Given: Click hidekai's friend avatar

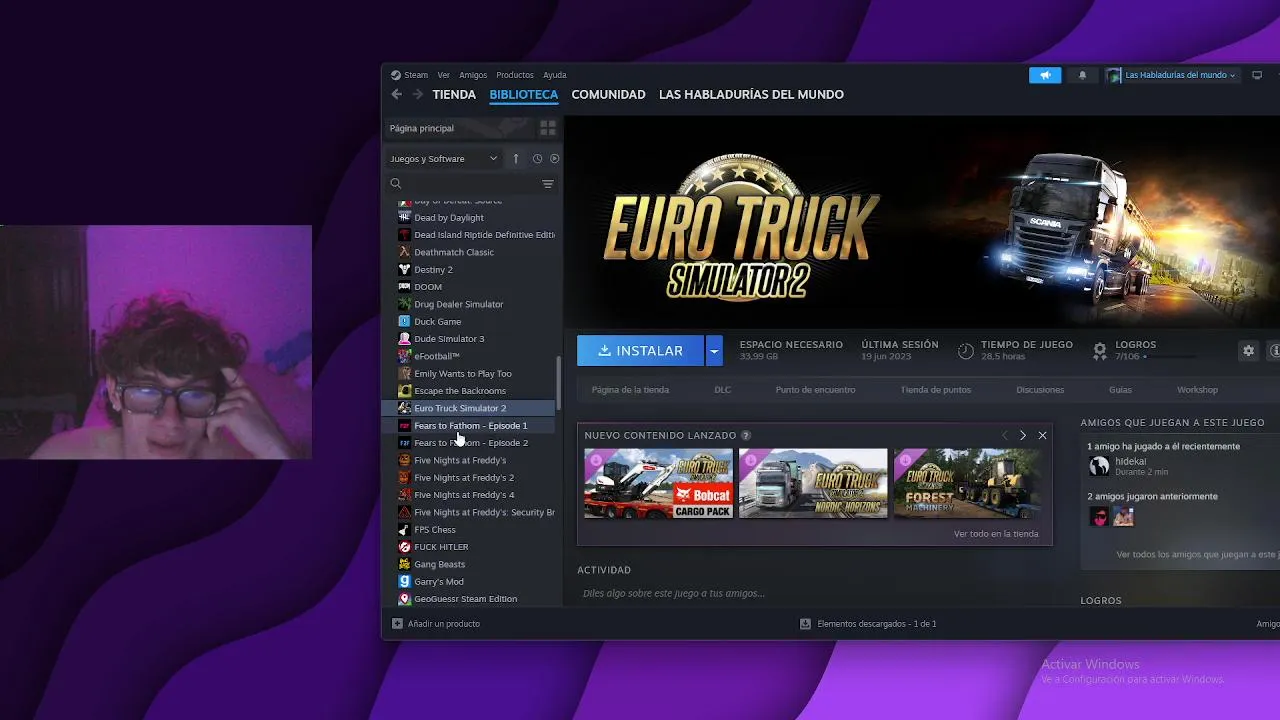Looking at the screenshot, I should pyautogui.click(x=1099, y=466).
